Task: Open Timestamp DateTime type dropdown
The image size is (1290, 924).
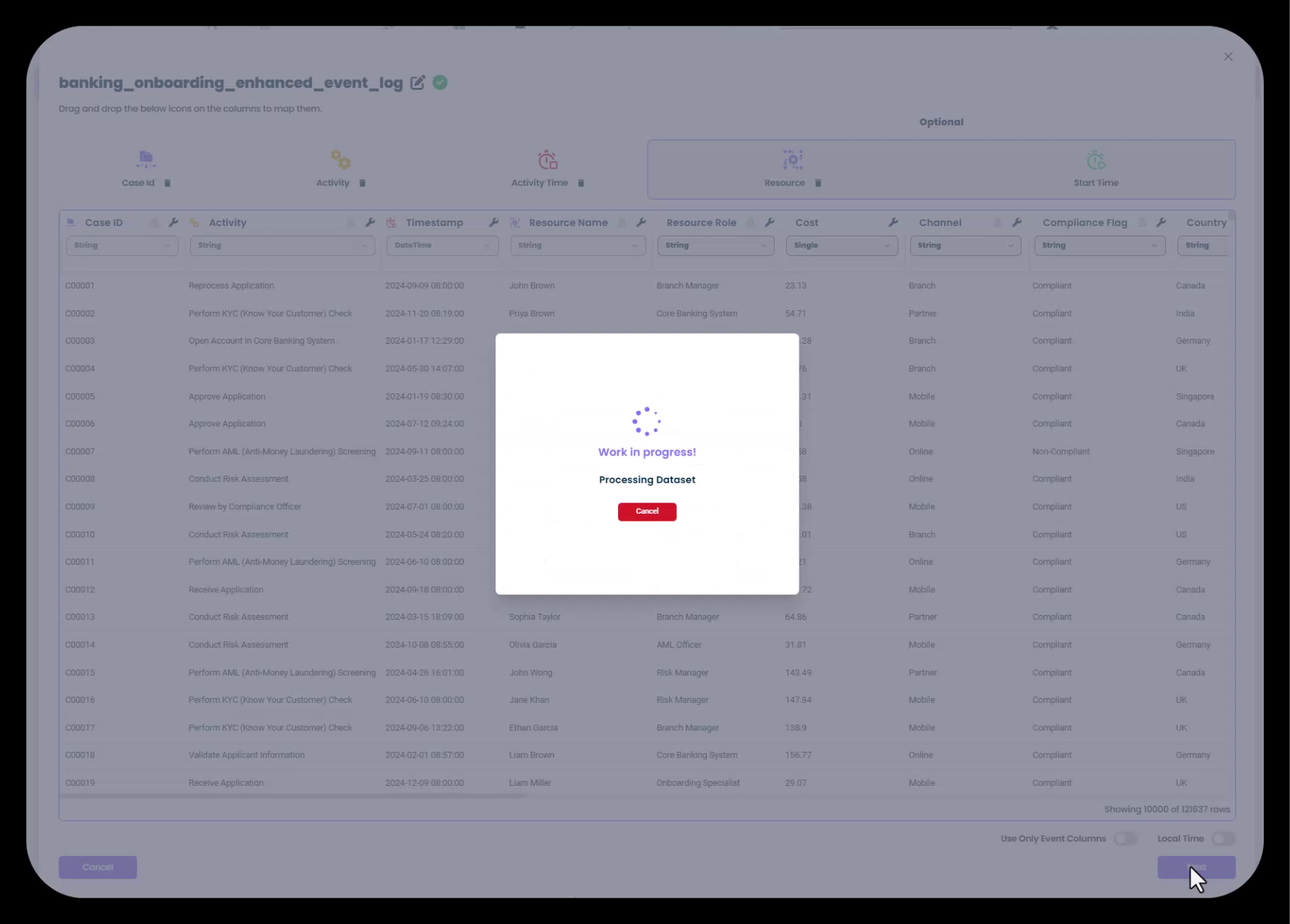Action: point(442,246)
